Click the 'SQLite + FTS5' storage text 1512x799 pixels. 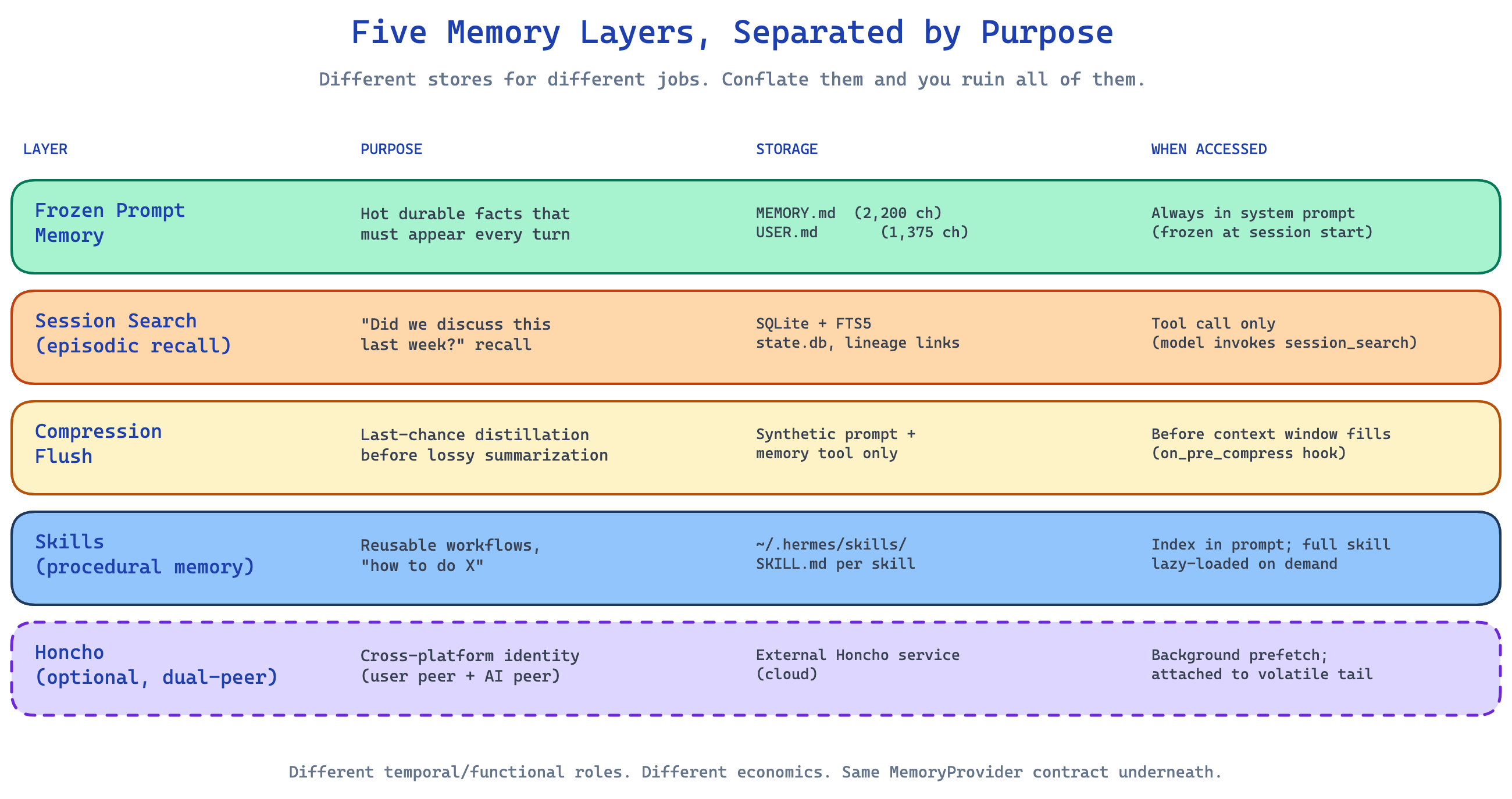coord(814,323)
